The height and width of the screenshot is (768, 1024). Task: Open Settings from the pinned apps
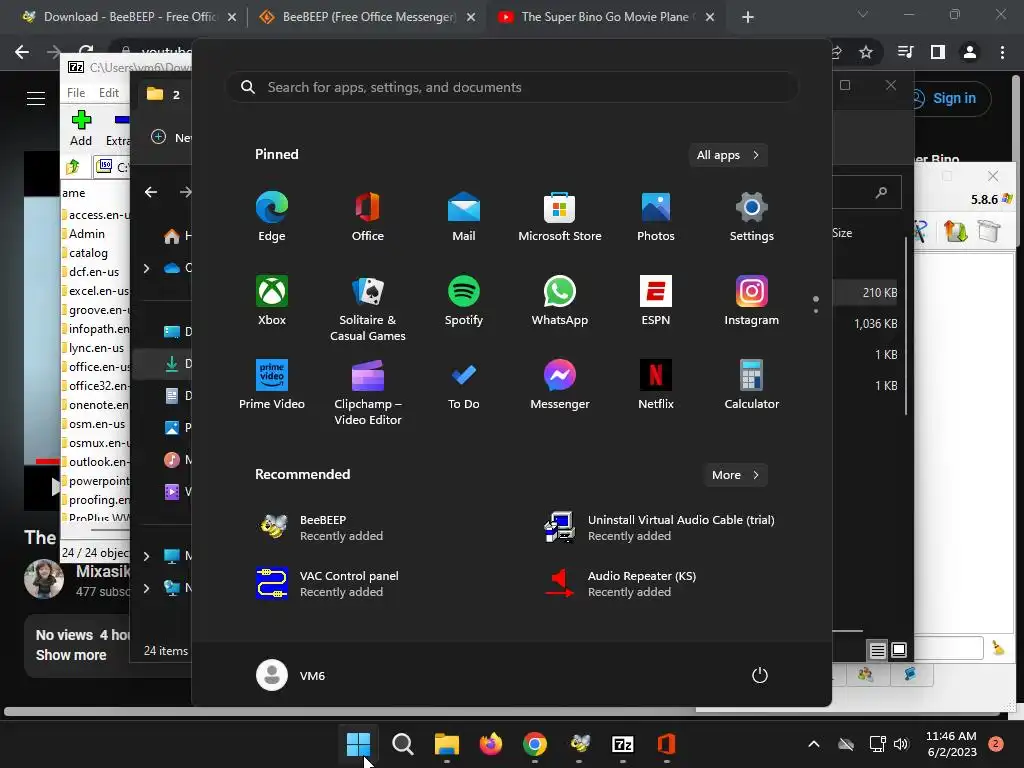[752, 217]
